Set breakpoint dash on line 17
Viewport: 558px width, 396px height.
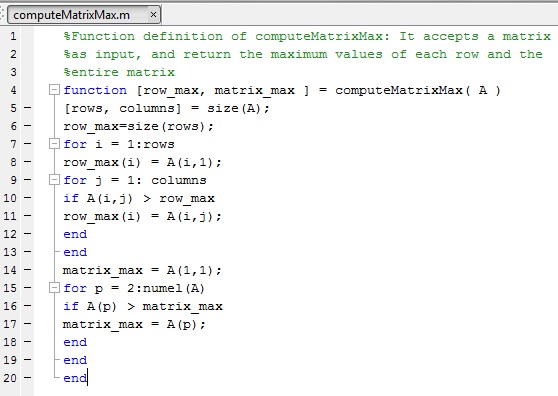[27, 323]
